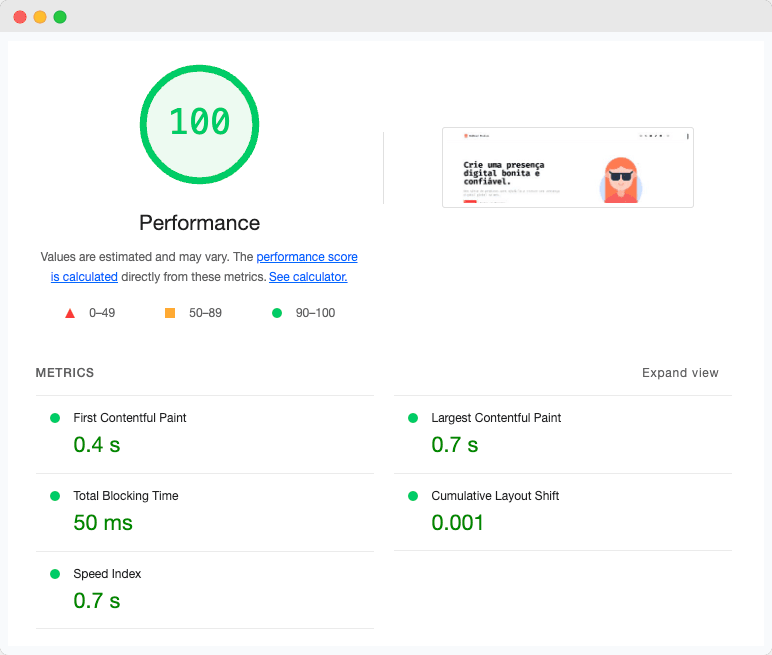Open the page screenshot thumbnail
772x655 pixels.
(567, 167)
